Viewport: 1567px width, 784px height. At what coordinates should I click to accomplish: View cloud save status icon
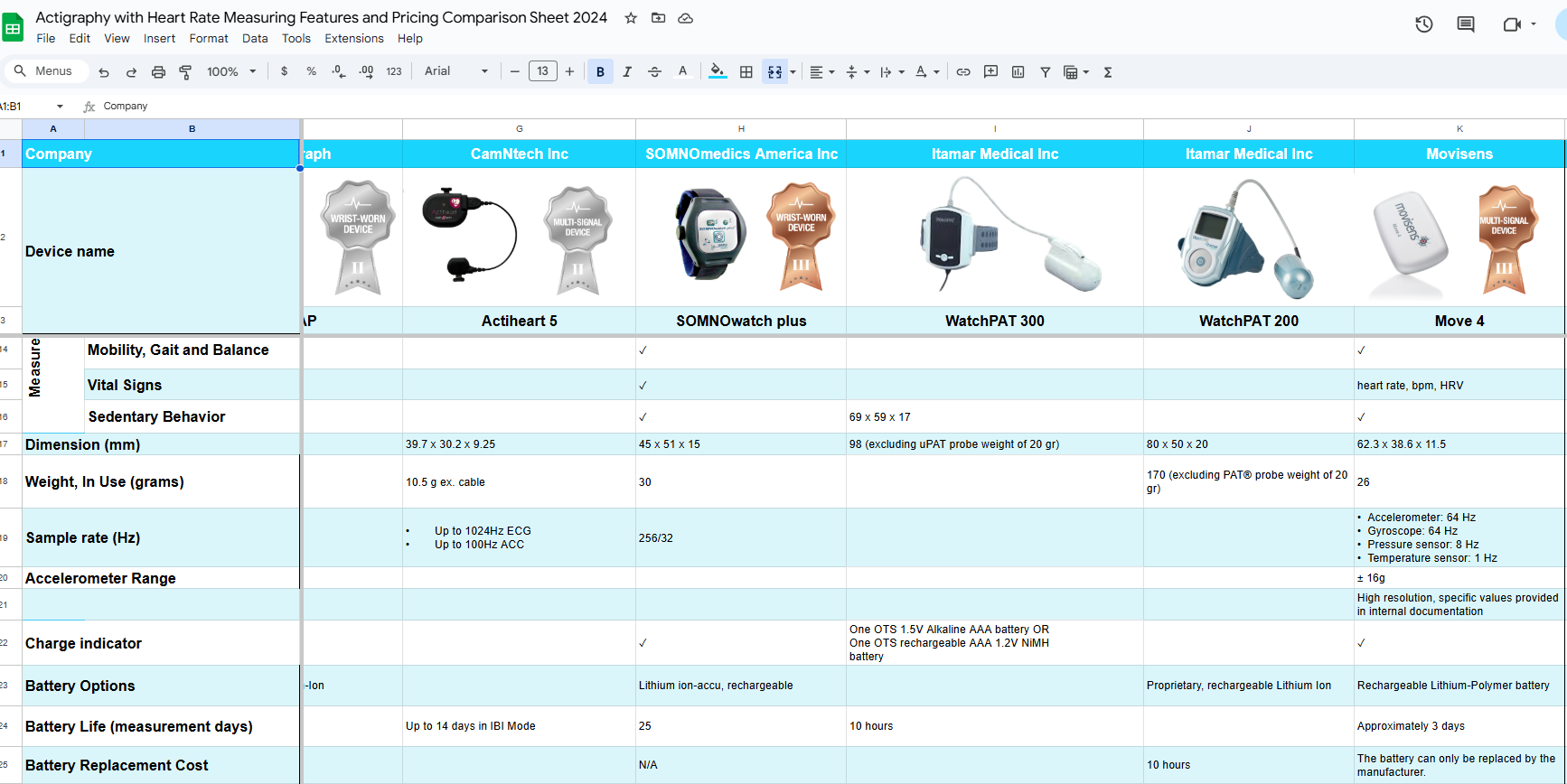(x=686, y=18)
